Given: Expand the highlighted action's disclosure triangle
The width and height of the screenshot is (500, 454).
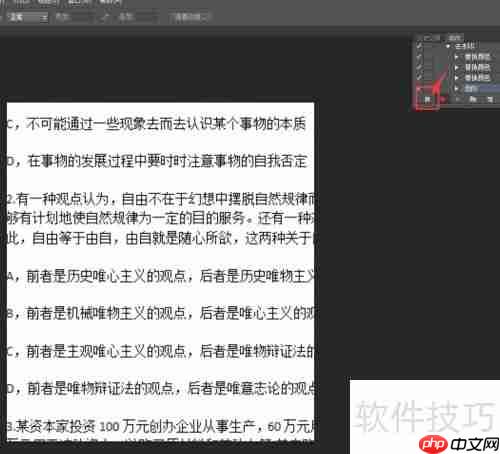Looking at the screenshot, I should click(x=456, y=89).
